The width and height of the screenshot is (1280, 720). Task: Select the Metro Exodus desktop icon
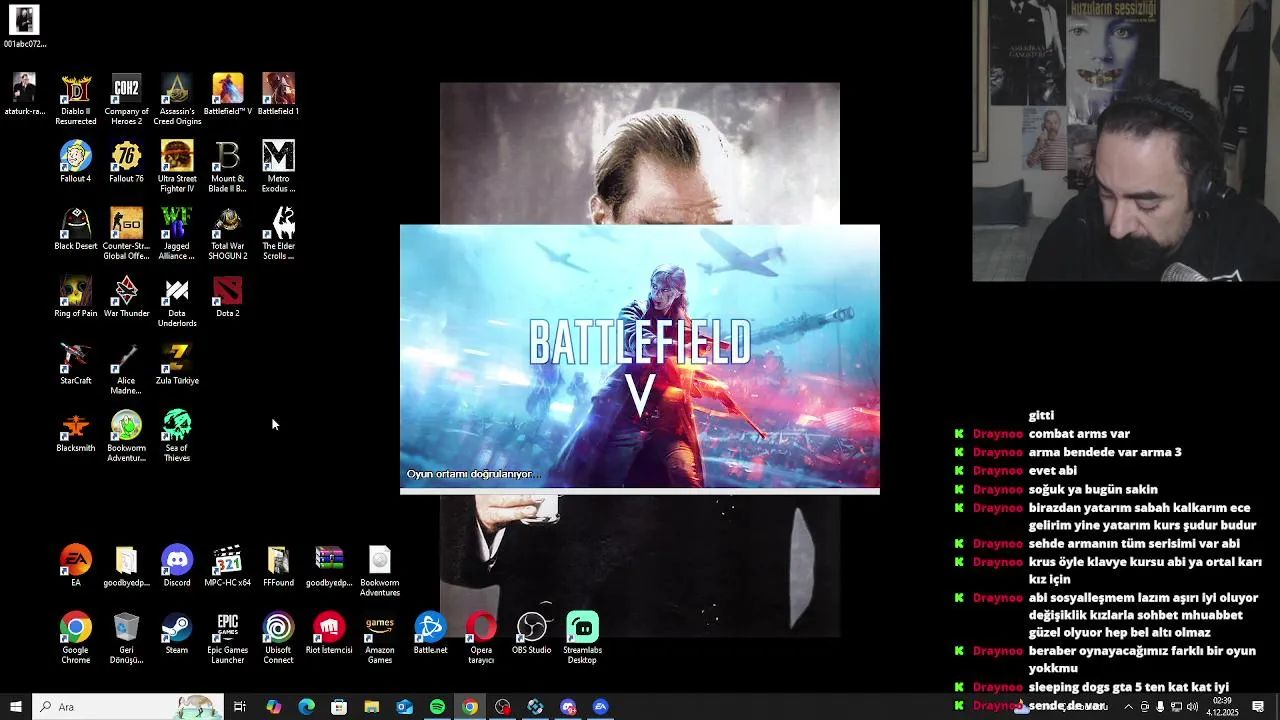tap(278, 166)
